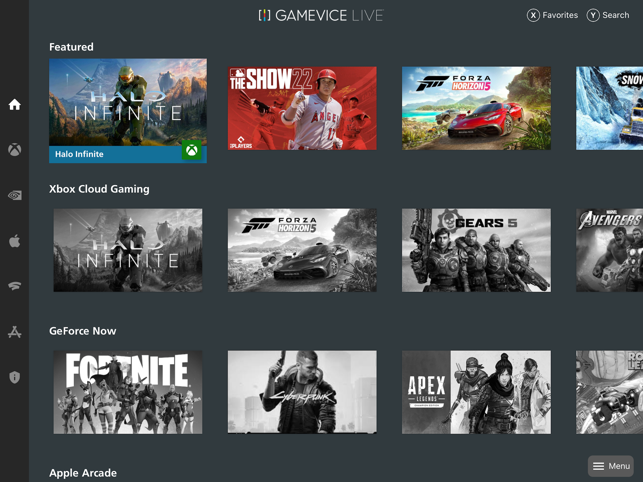The width and height of the screenshot is (643, 482).
Task: Click the Apple Arcade heading
Action: click(83, 473)
